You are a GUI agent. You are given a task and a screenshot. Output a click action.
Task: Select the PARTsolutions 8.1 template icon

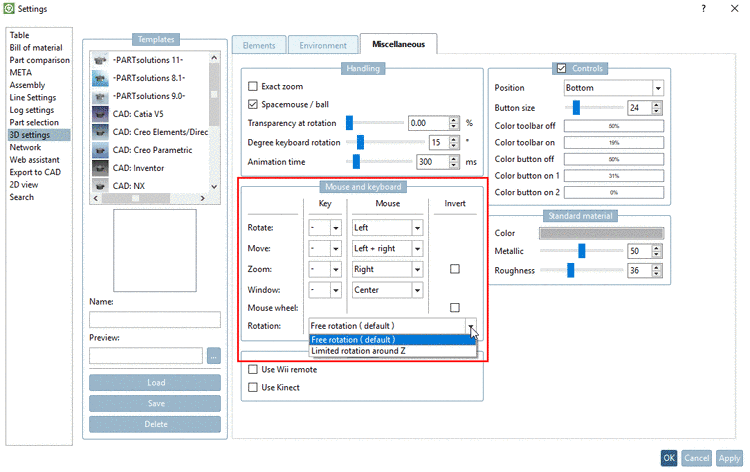pyautogui.click(x=100, y=78)
